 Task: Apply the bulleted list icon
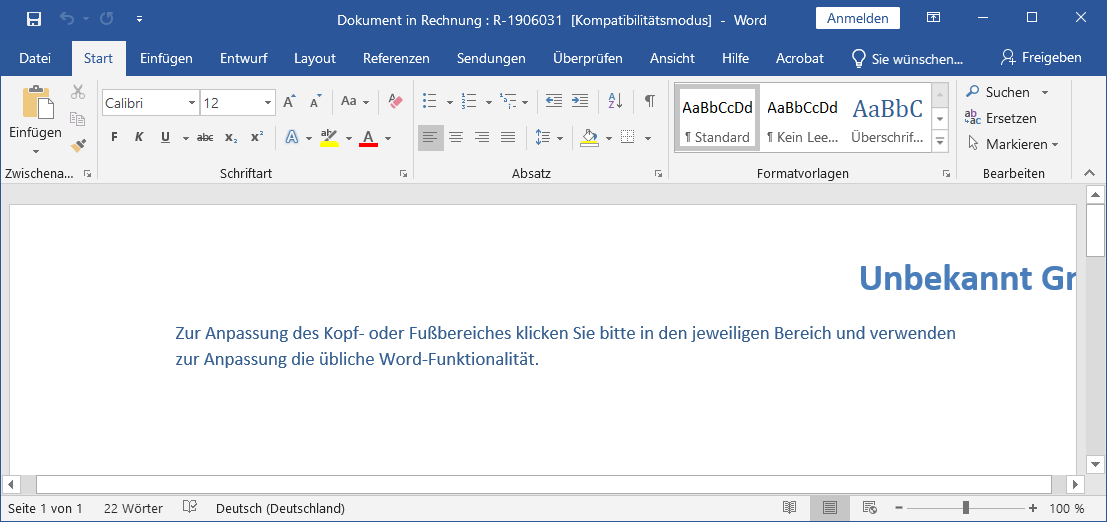pyautogui.click(x=430, y=101)
